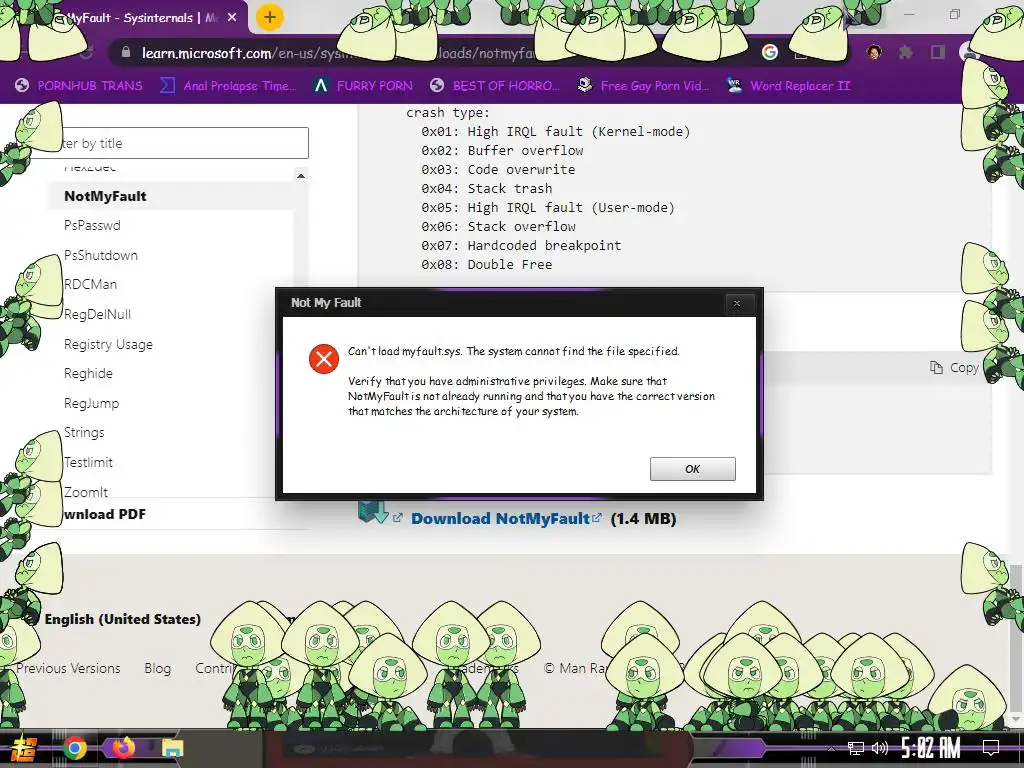Open the Previous Versions footer link
Screen dimensions: 1024x768
click(68, 668)
